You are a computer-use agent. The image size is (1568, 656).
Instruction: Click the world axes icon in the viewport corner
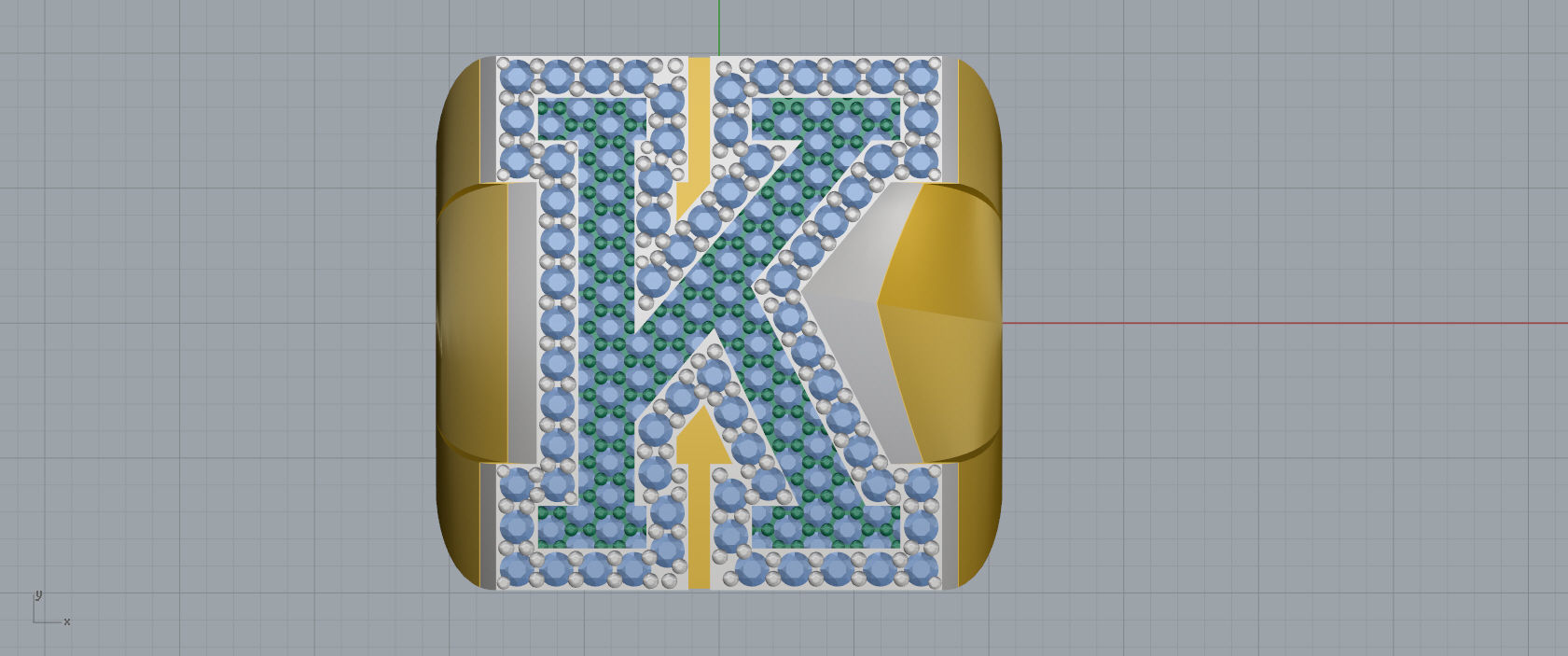(x=51, y=608)
